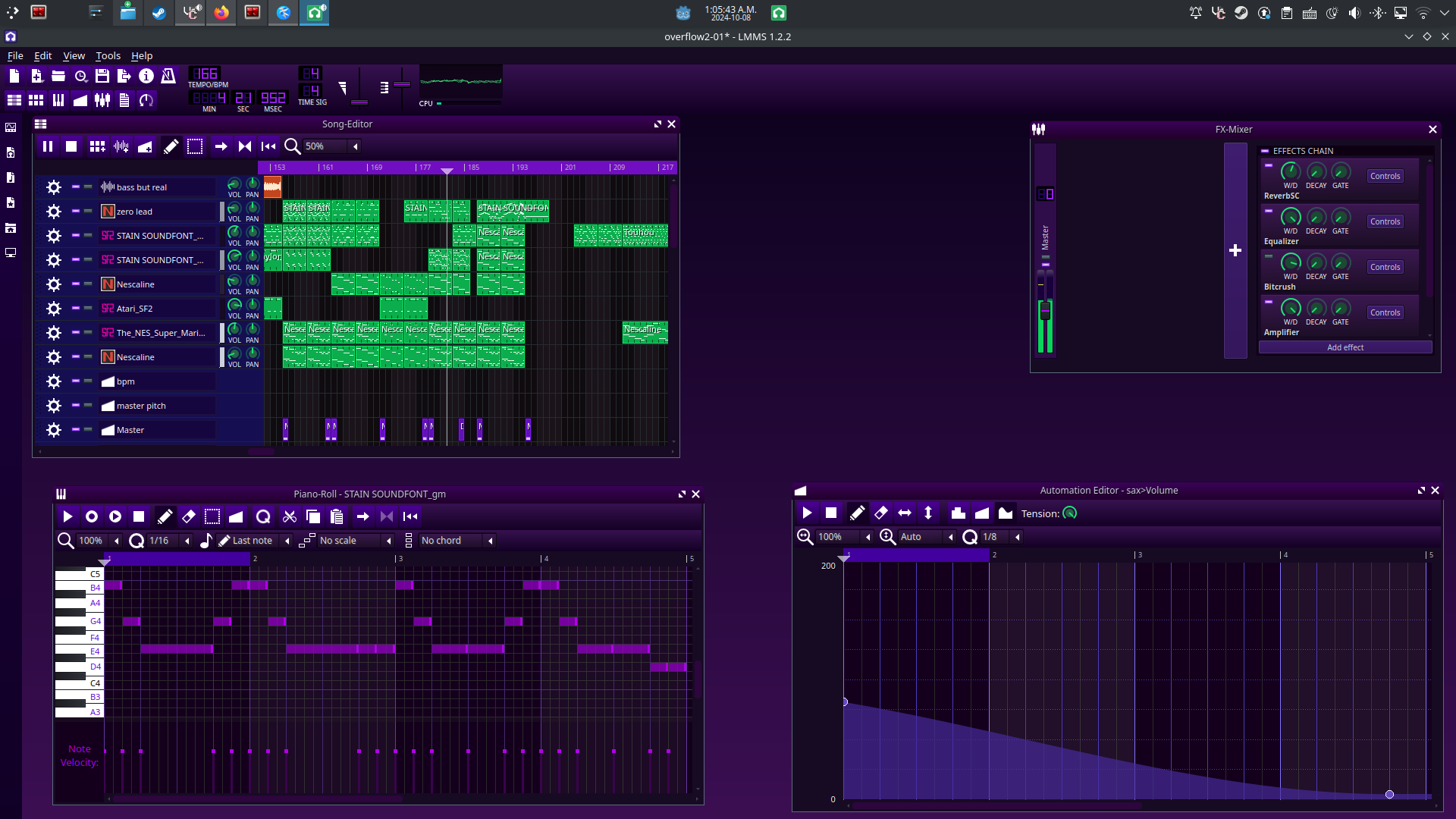Open Controls for the Equalizer effect
Viewport: 1456px width, 819px height.
click(1385, 221)
